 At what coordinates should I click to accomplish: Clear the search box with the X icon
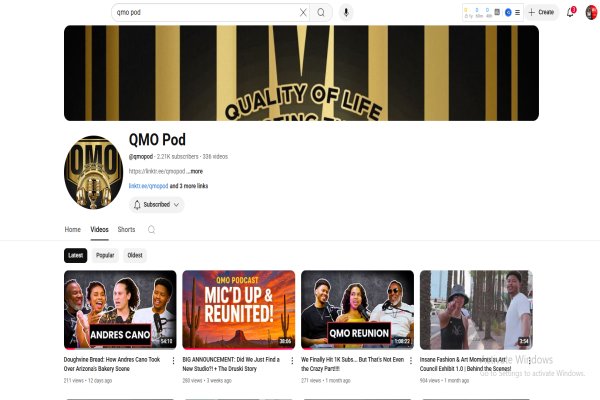[303, 13]
